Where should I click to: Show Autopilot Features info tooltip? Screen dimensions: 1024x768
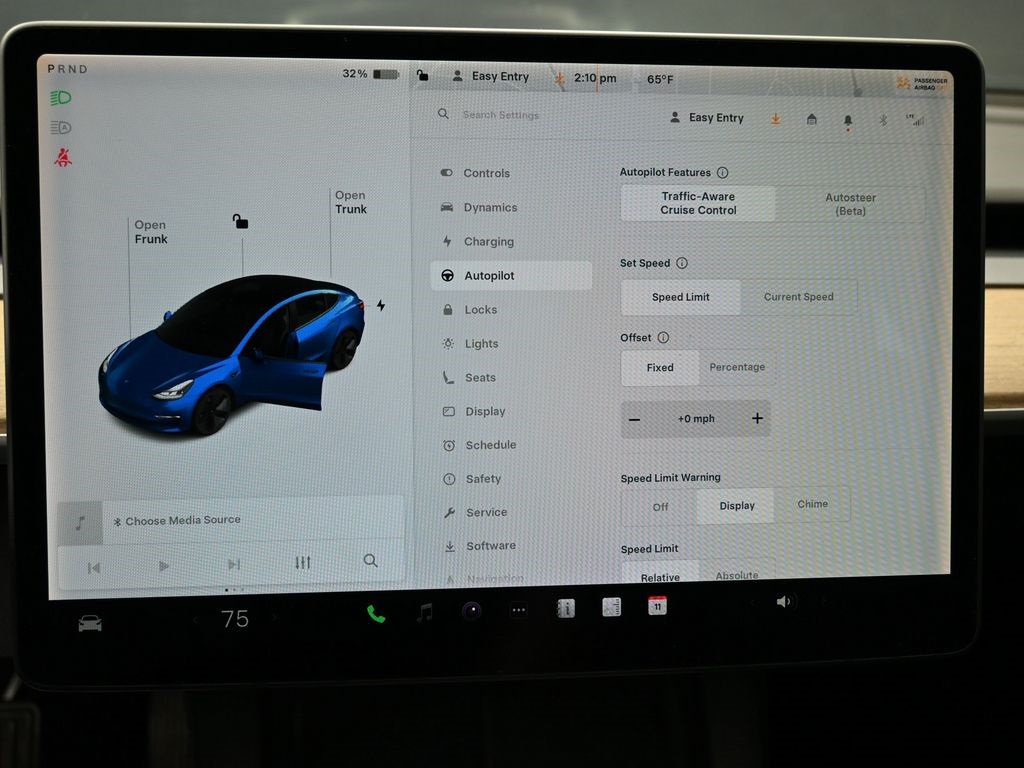tap(723, 173)
